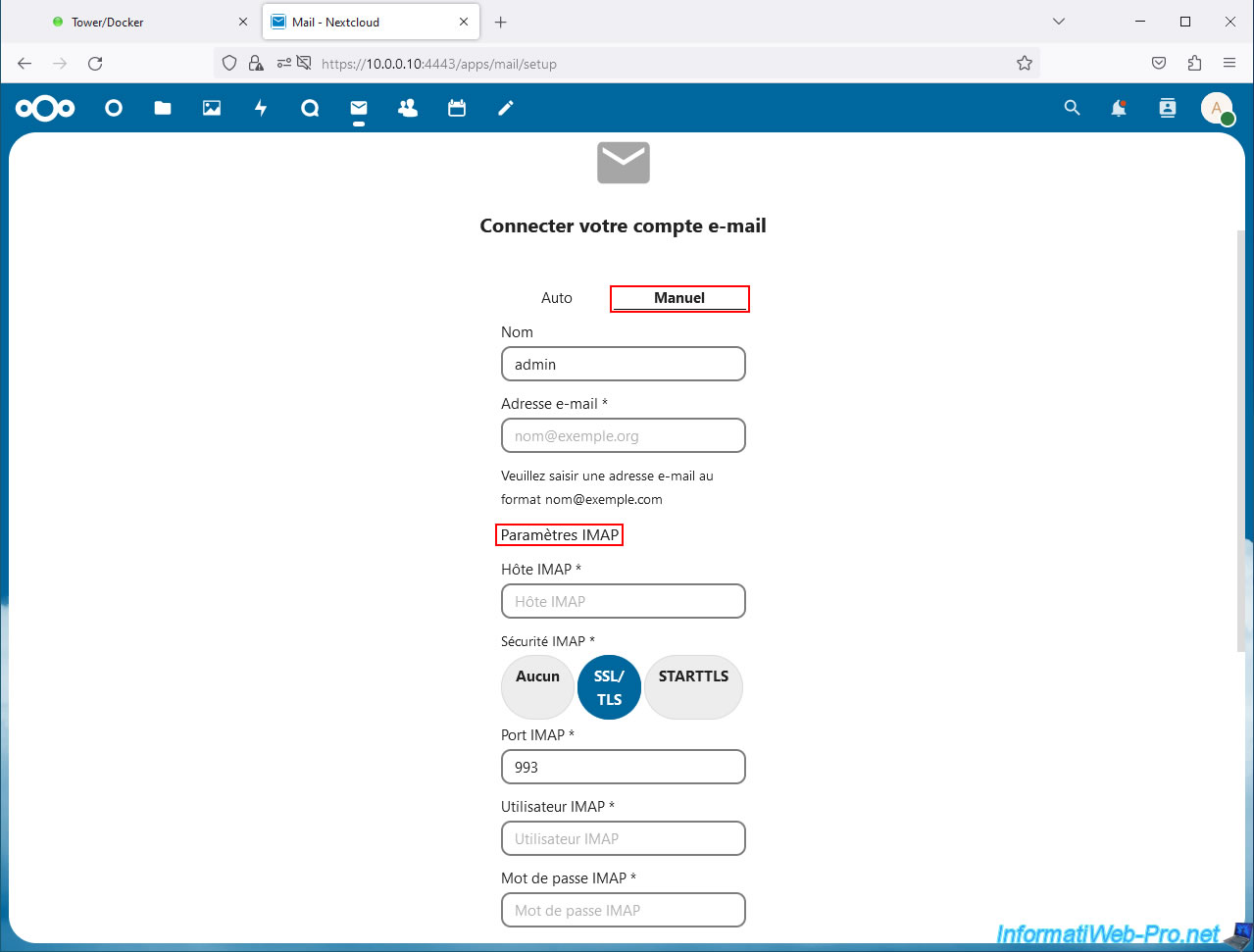Click the unified search magnifier icon
1254x952 pixels.
pos(1072,108)
